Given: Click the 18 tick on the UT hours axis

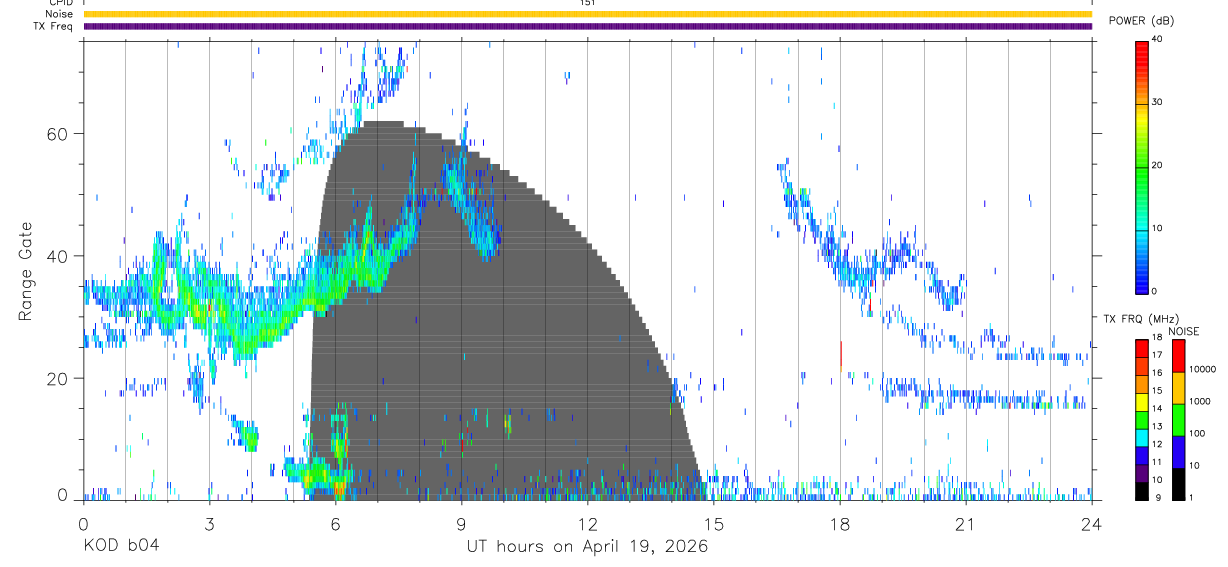Looking at the screenshot, I should 840,523.
